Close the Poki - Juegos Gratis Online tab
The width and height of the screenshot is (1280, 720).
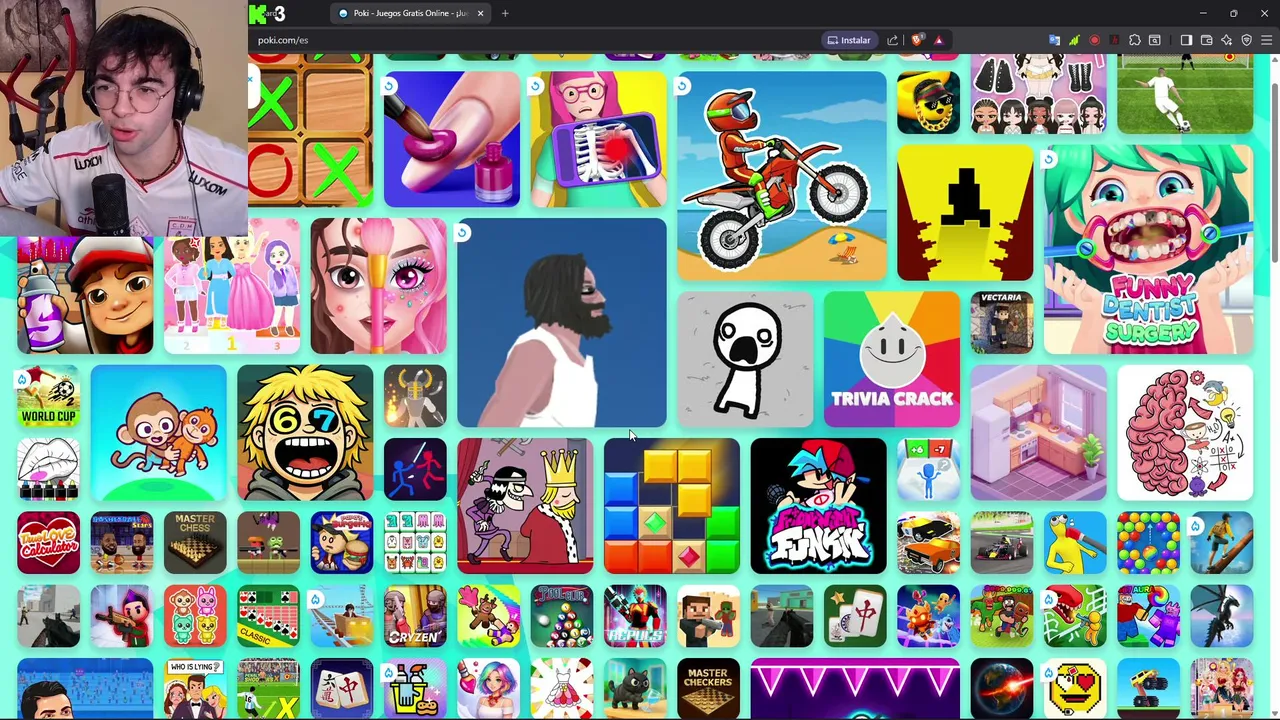pos(480,13)
